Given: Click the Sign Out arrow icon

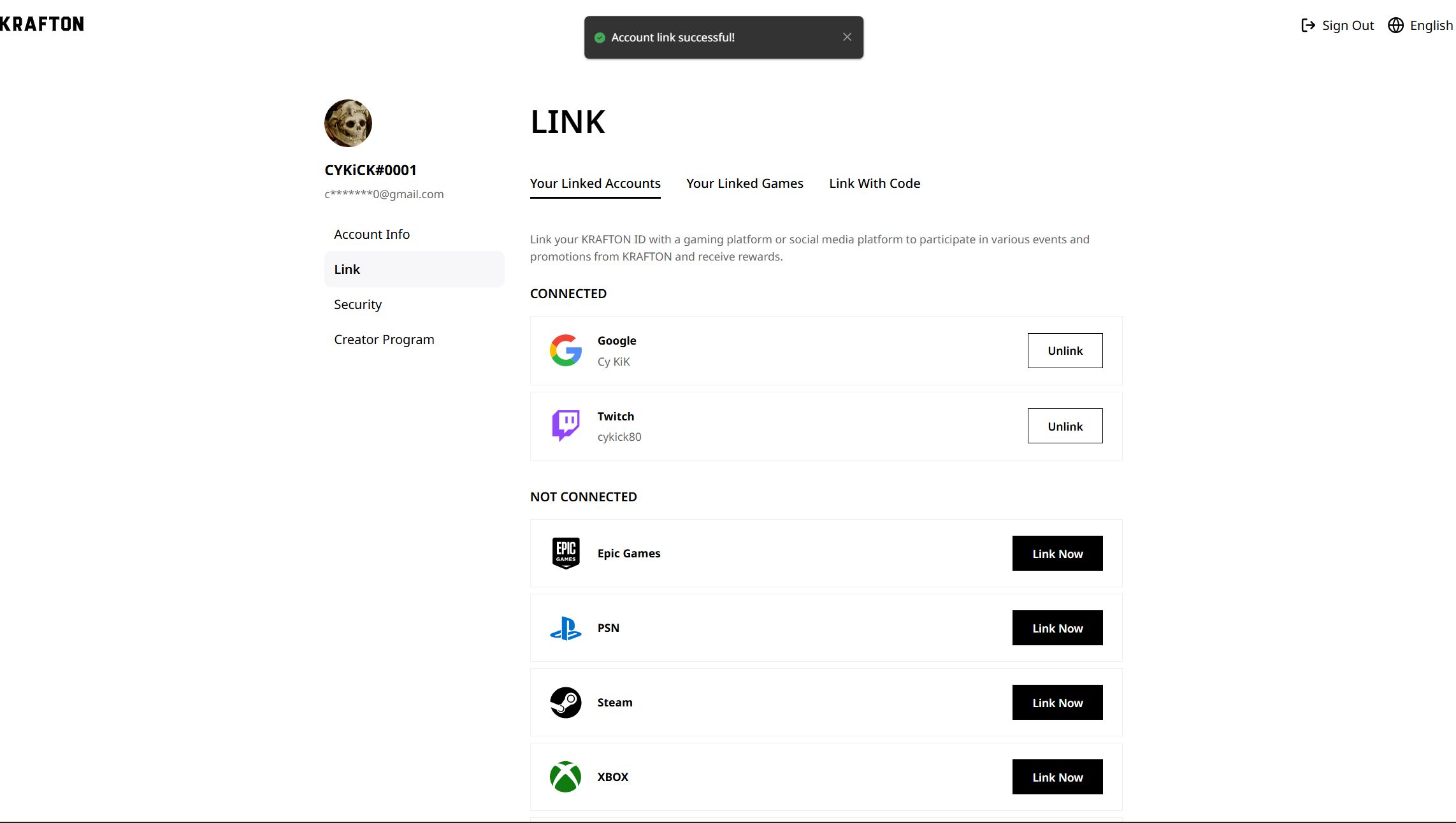Looking at the screenshot, I should tap(1308, 25).
